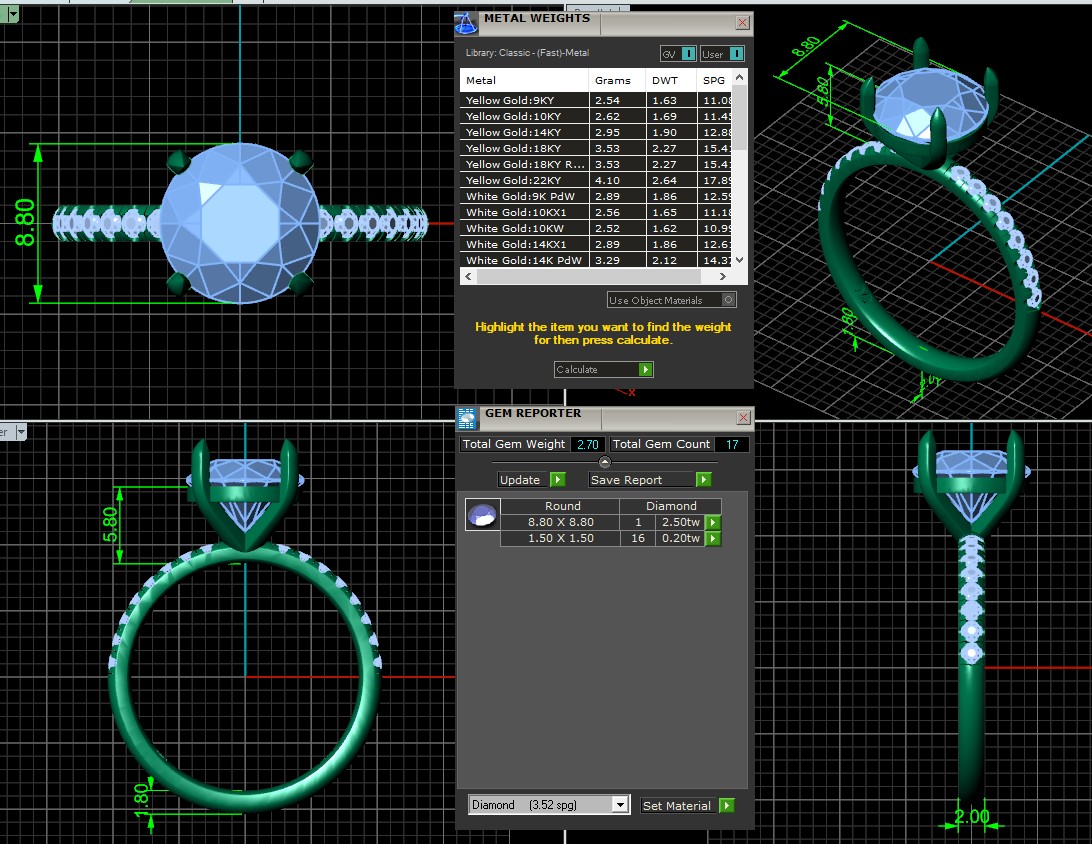Screen dimensions: 1092x844
Task: Click the green arrow beside Set Material
Action: pos(726,806)
